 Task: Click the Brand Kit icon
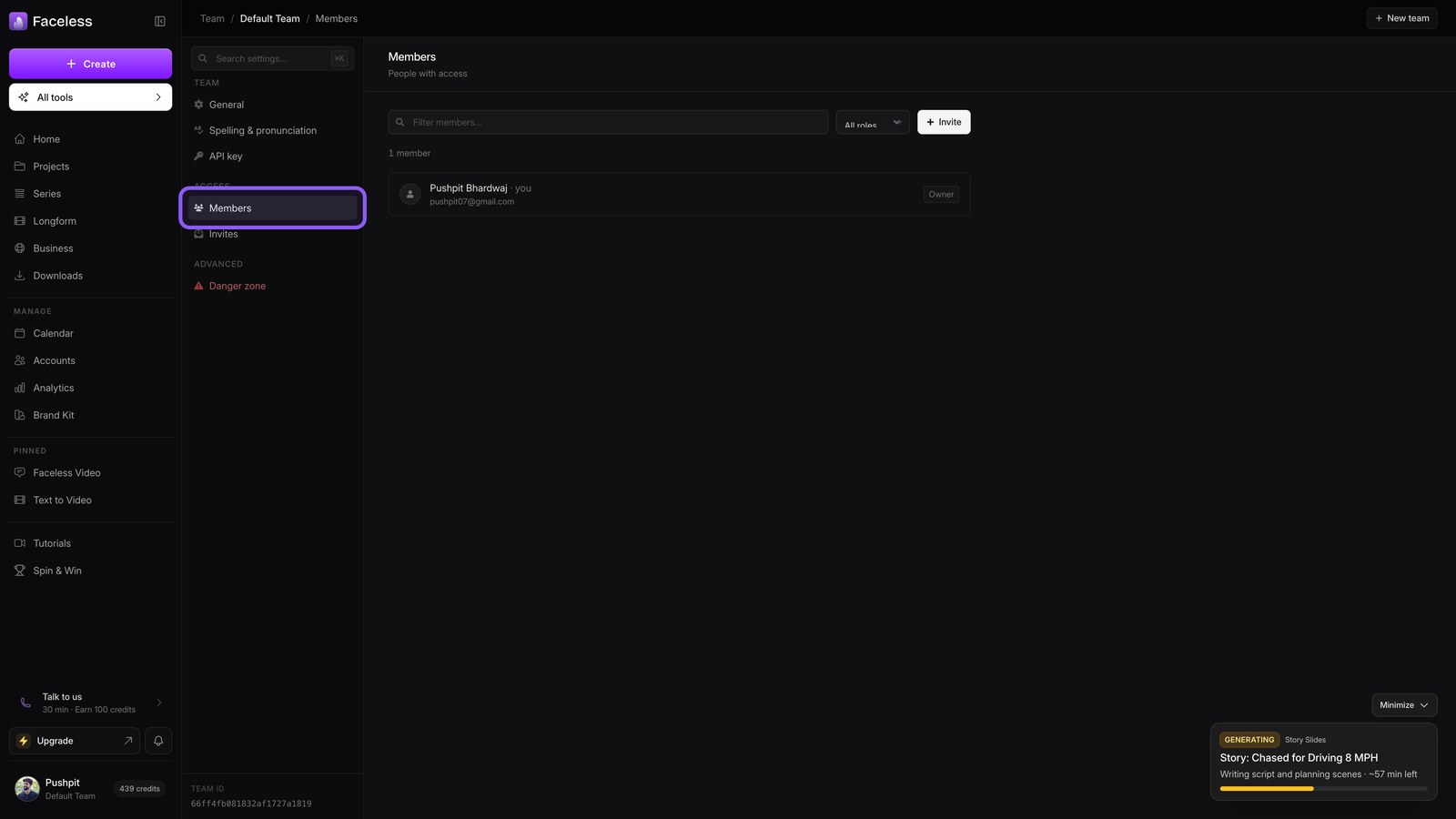pyautogui.click(x=20, y=415)
